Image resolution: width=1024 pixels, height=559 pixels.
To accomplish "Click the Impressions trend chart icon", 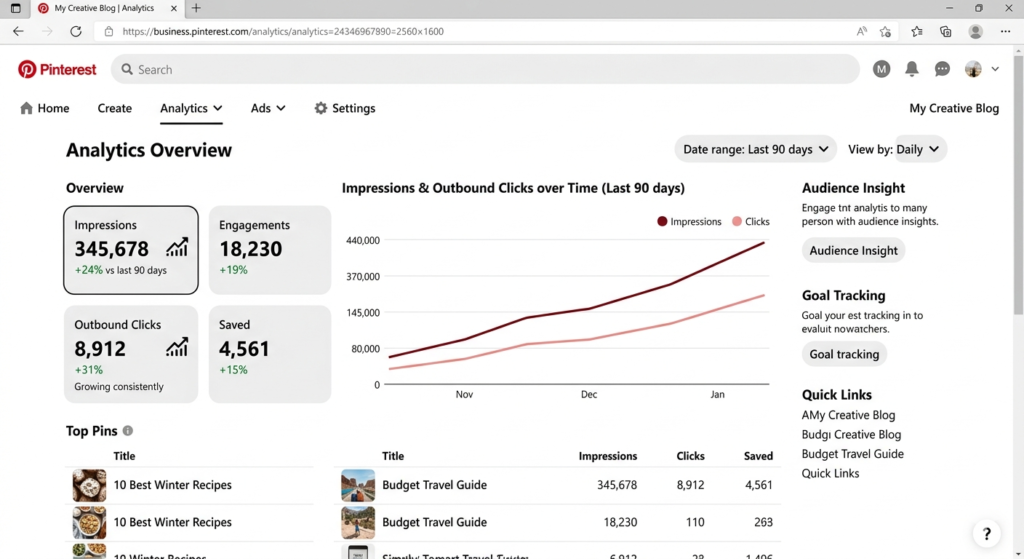I will (177, 248).
